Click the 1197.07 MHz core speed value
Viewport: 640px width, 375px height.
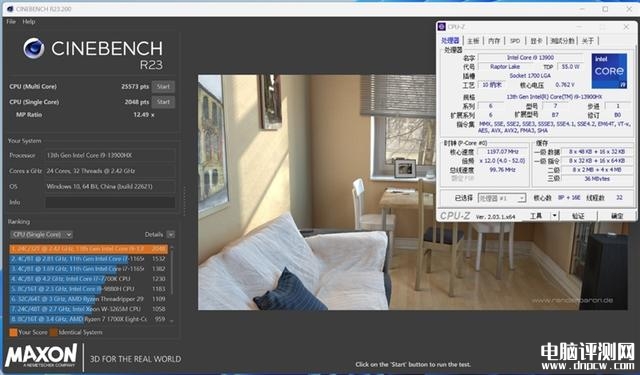pos(502,152)
